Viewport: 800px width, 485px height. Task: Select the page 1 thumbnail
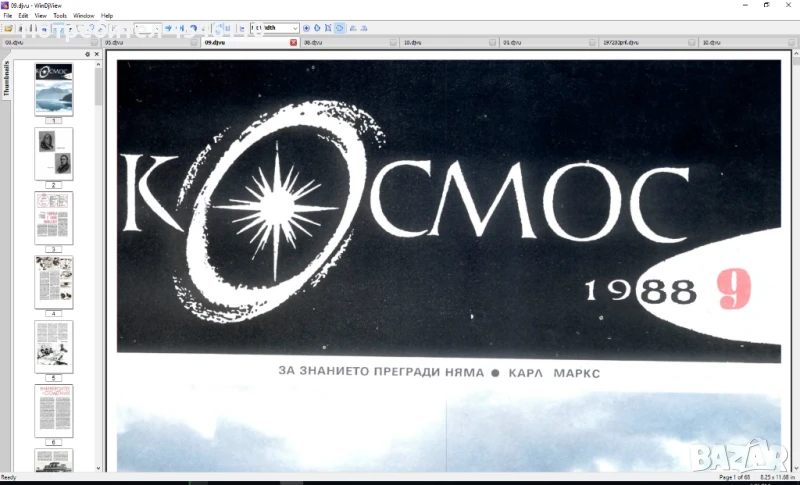tap(54, 89)
